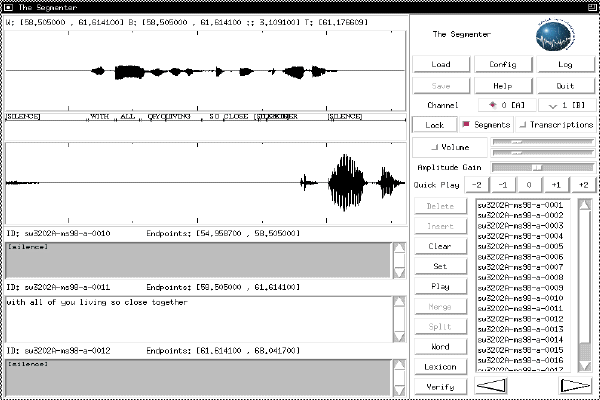Open the Lexicon
This screenshot has height=400, width=600.
[x=440, y=367]
